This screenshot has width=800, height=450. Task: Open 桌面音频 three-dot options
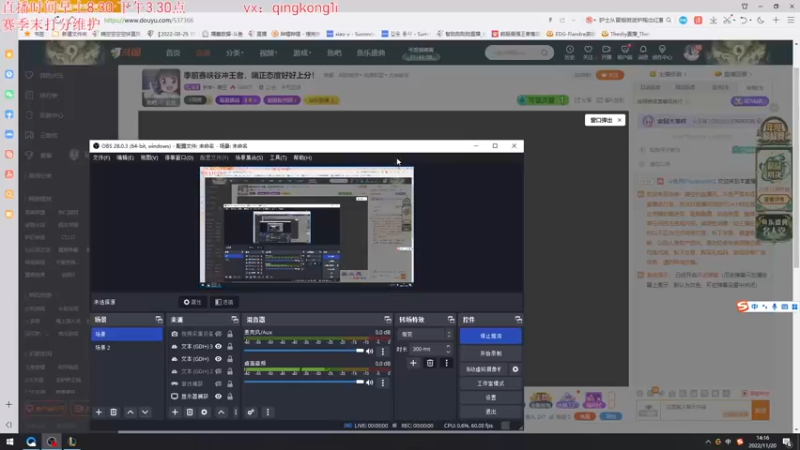pos(383,383)
